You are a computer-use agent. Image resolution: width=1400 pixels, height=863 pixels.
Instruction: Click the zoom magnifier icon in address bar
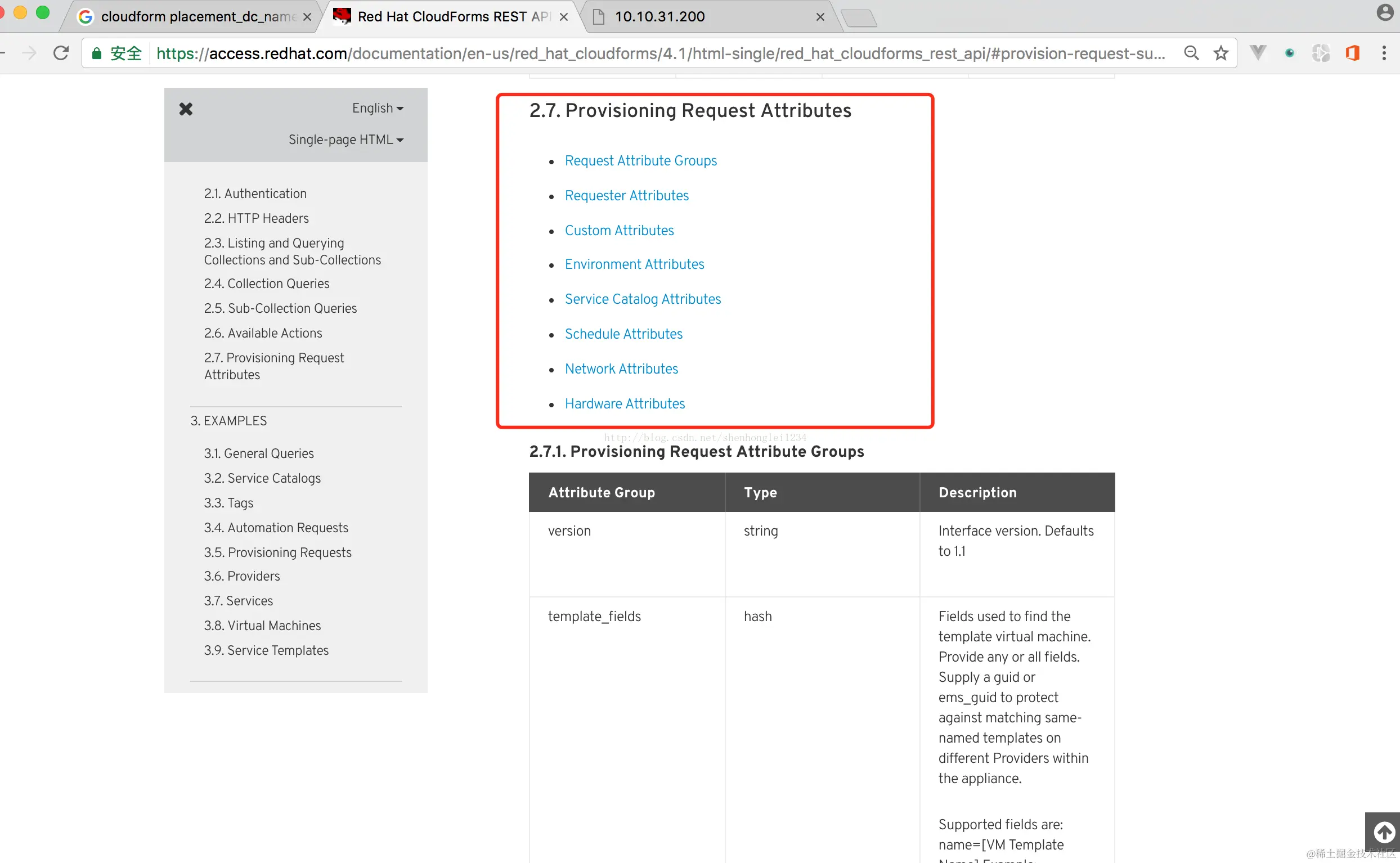(x=1191, y=53)
